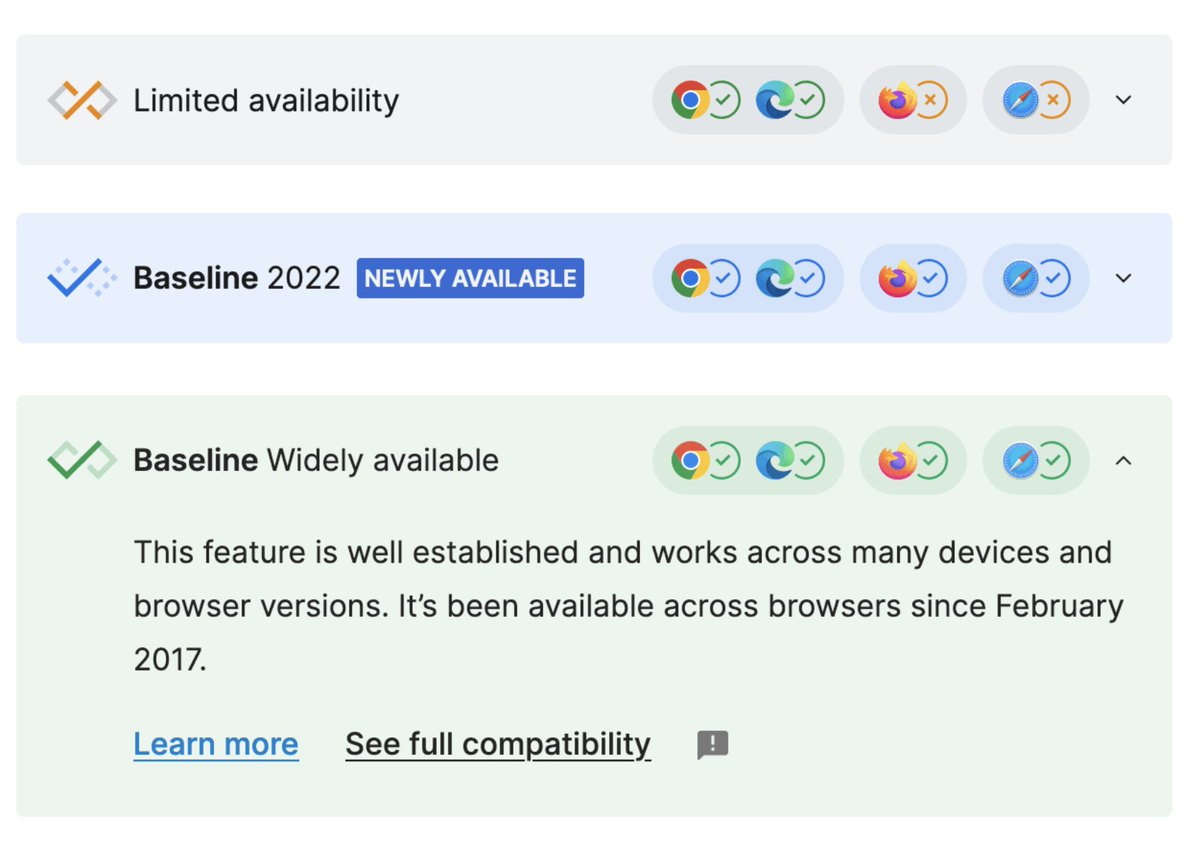Open the Learn more link
The width and height of the screenshot is (1200, 845).
click(216, 744)
